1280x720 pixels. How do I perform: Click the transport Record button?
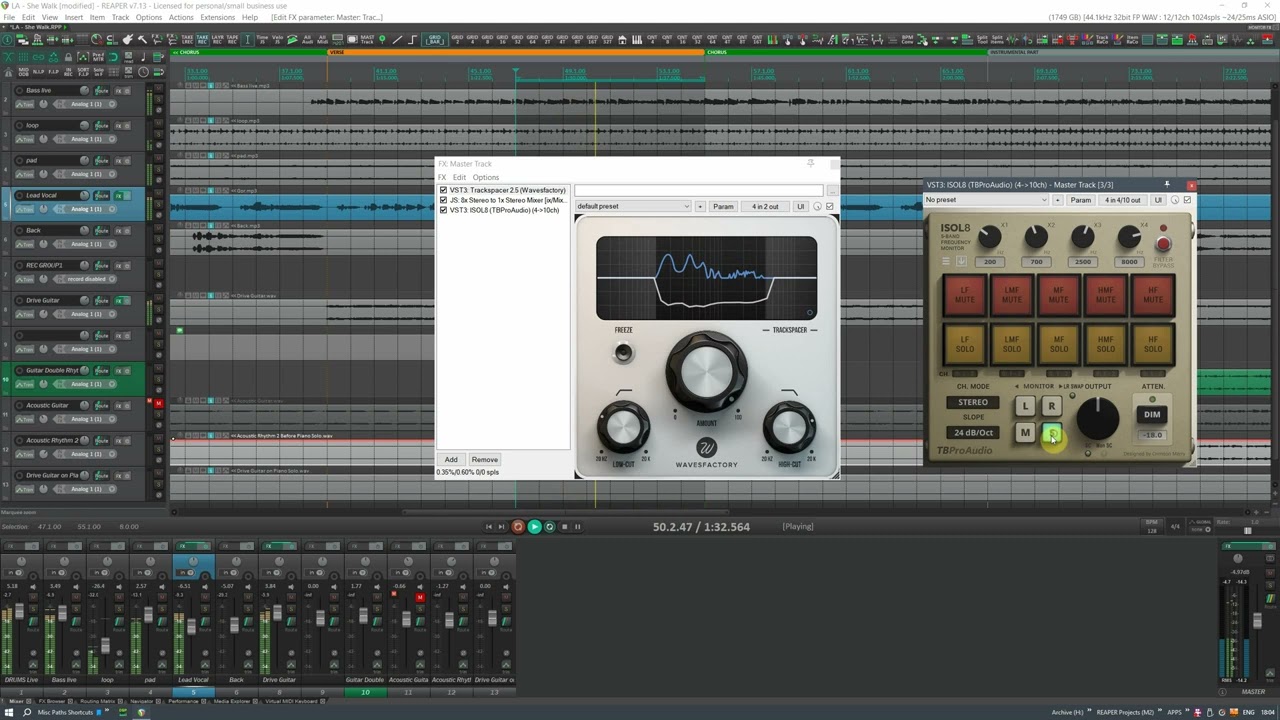[518, 526]
